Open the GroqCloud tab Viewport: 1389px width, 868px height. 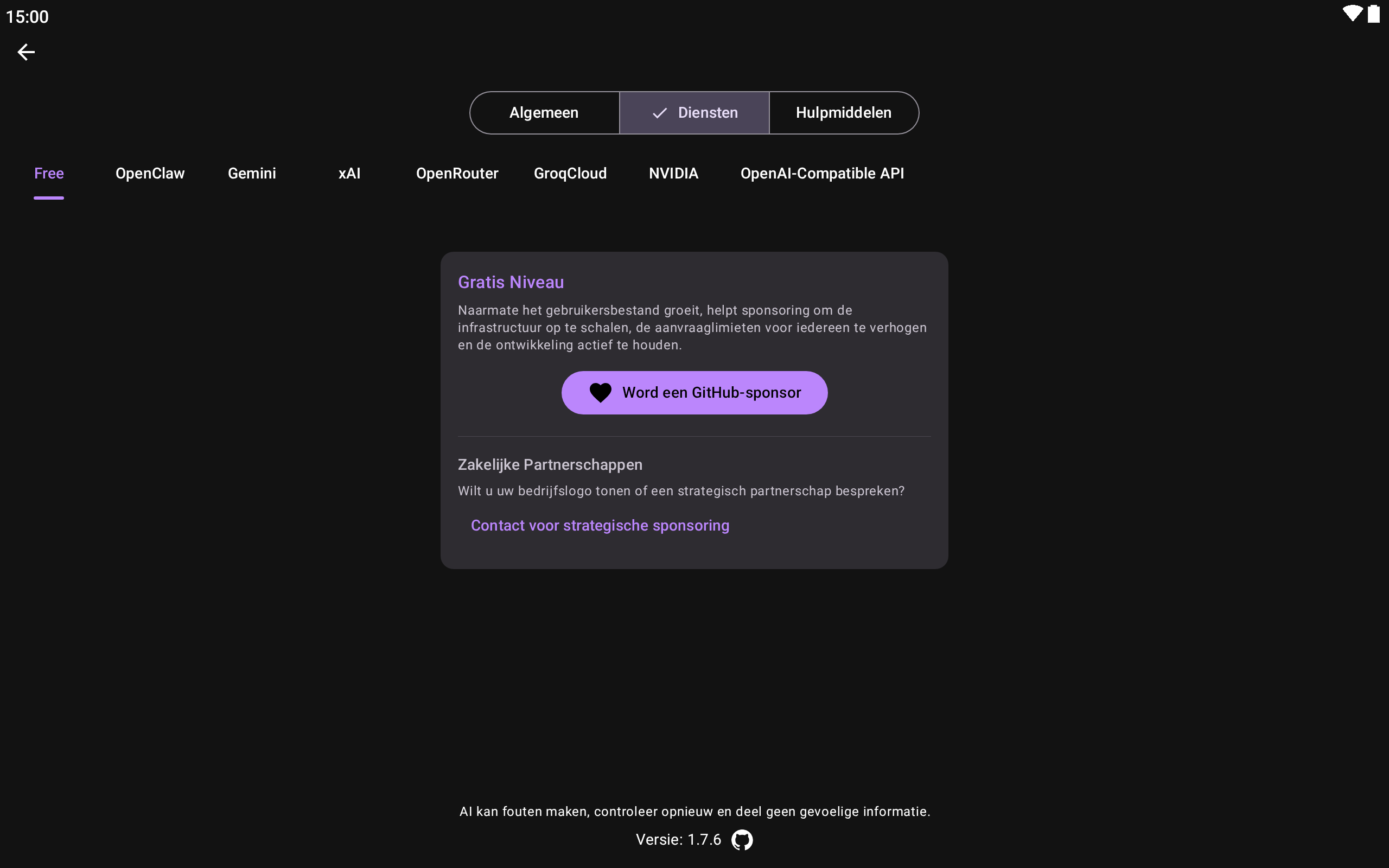570,174
